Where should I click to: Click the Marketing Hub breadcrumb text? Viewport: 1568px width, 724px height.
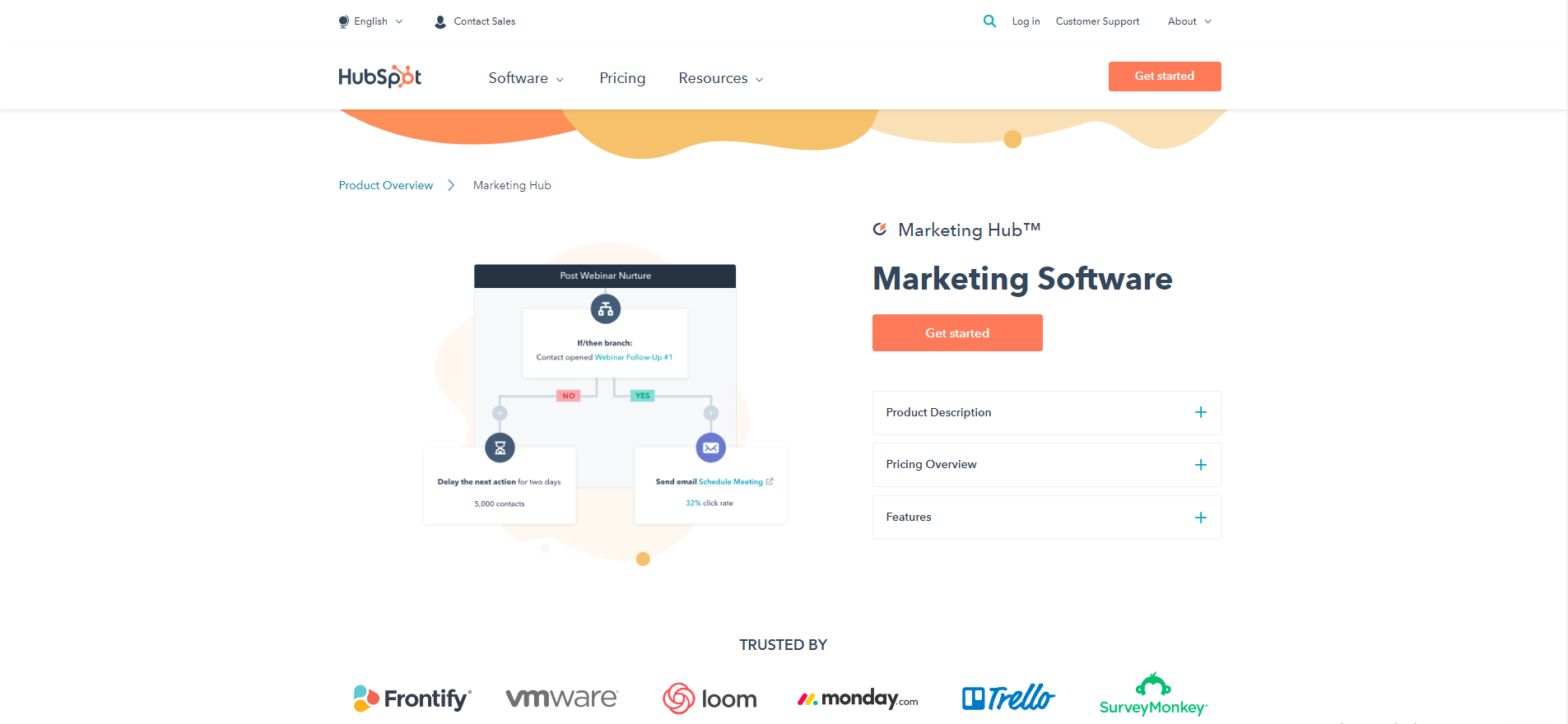click(512, 185)
